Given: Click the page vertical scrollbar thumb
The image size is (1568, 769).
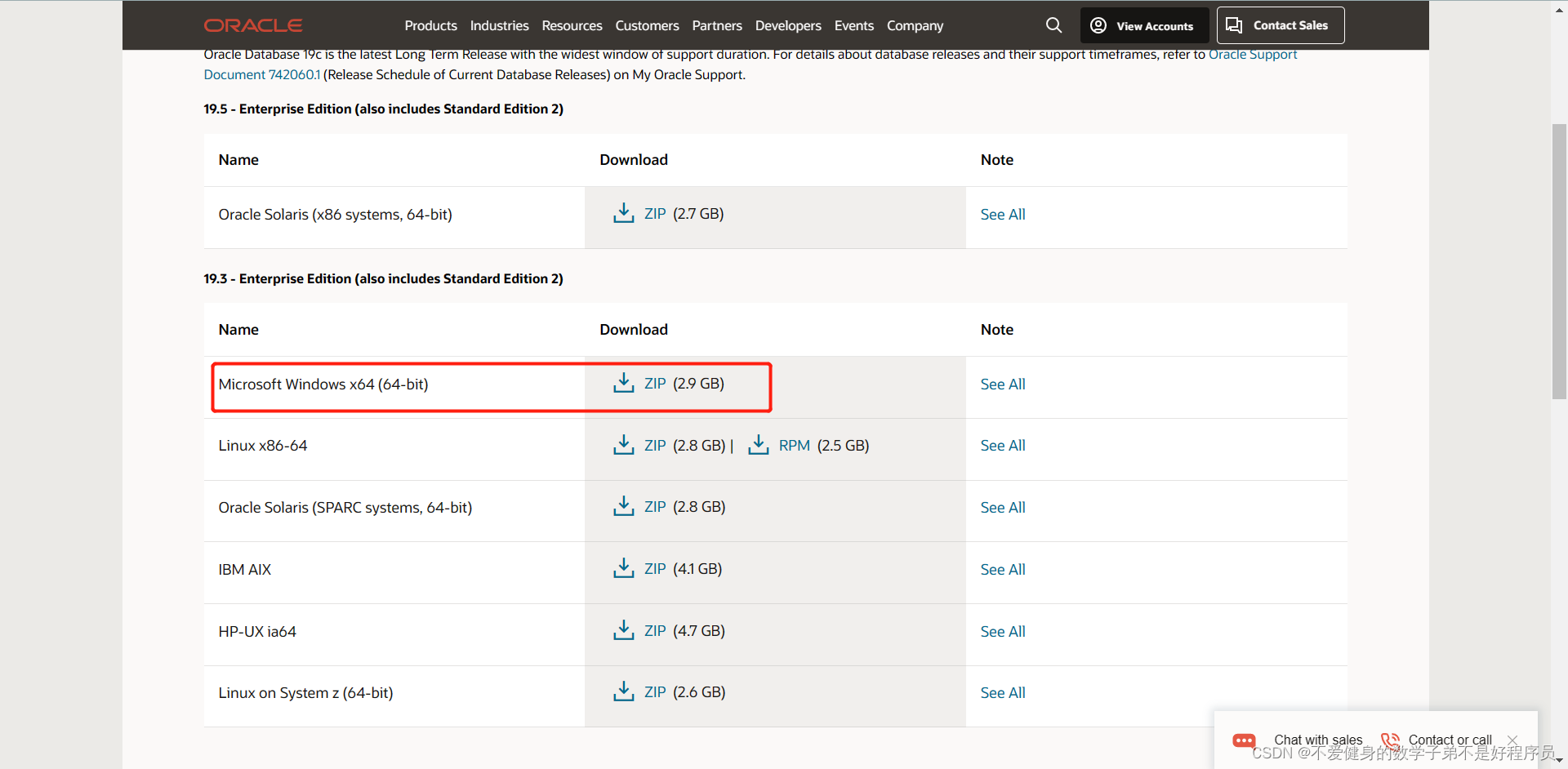Looking at the screenshot, I should (x=1559, y=261).
